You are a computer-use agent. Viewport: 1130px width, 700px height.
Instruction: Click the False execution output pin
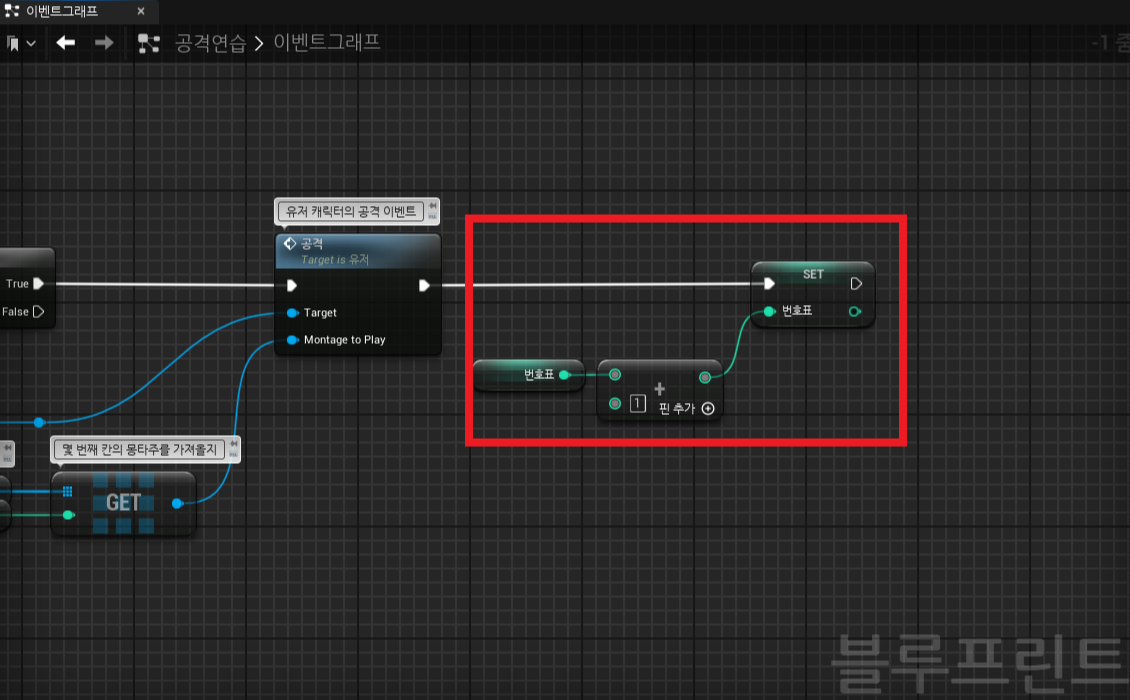coord(39,311)
